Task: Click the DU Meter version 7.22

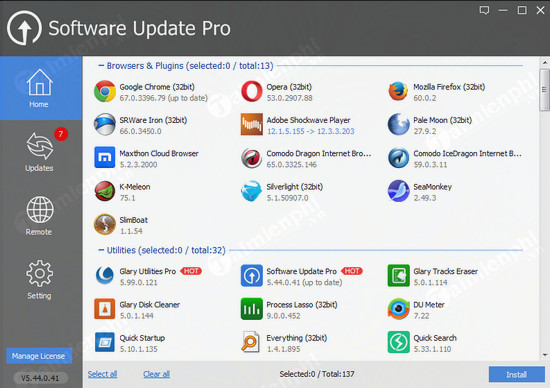Action: [421, 316]
